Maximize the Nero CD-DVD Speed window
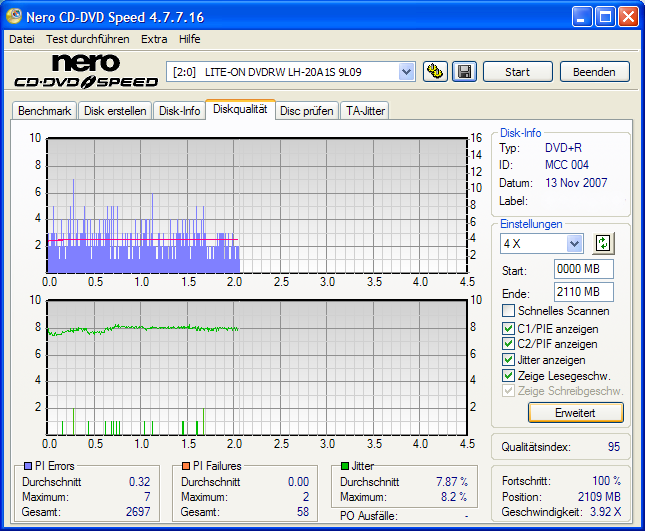The width and height of the screenshot is (645, 531). pos(605,16)
